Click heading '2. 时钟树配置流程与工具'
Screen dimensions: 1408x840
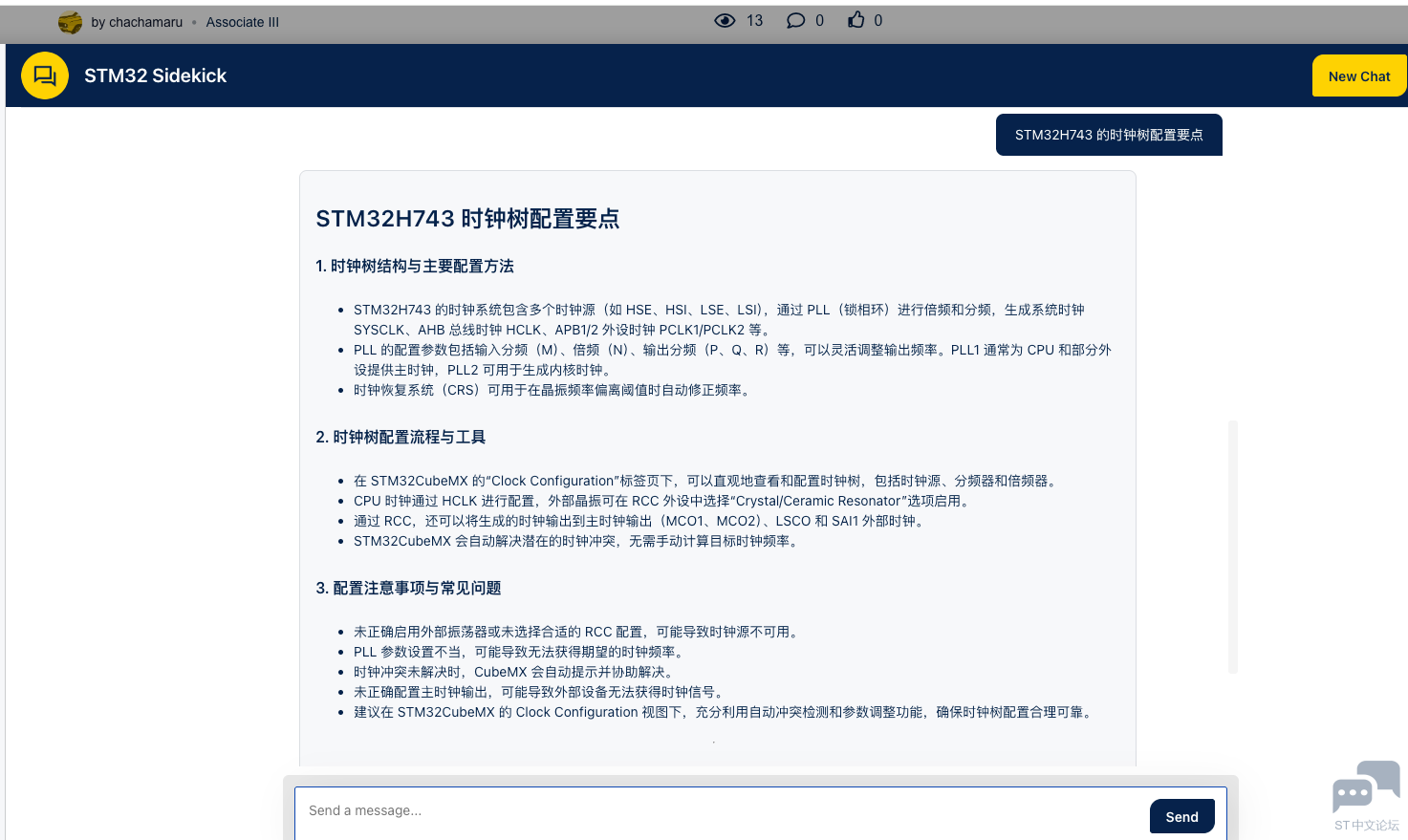pyautogui.click(x=401, y=437)
